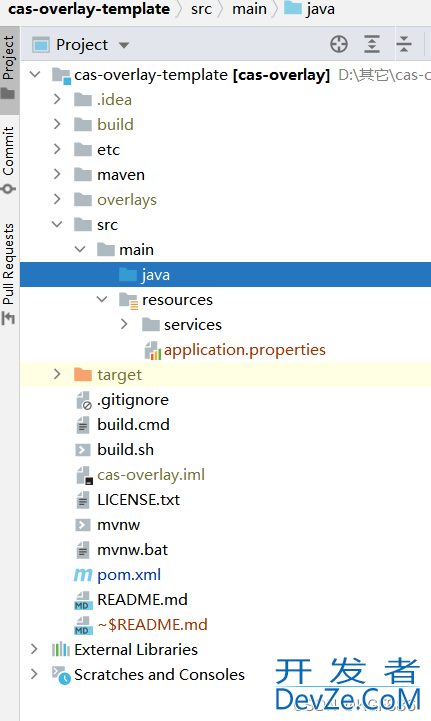Viewport: 431px width, 721px height.
Task: Click the src folder icon
Action: (83, 224)
